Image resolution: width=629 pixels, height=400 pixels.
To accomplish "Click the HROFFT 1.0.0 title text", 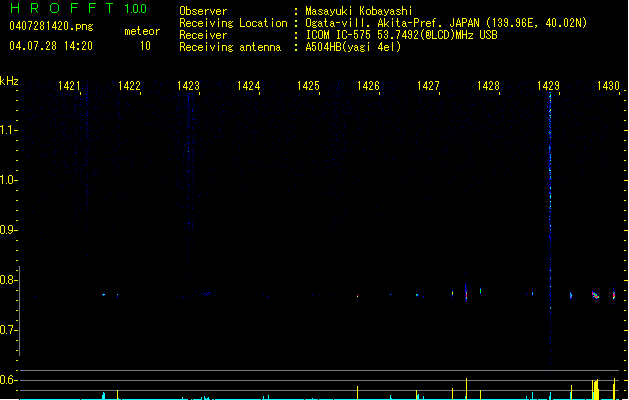I will (78, 8).
